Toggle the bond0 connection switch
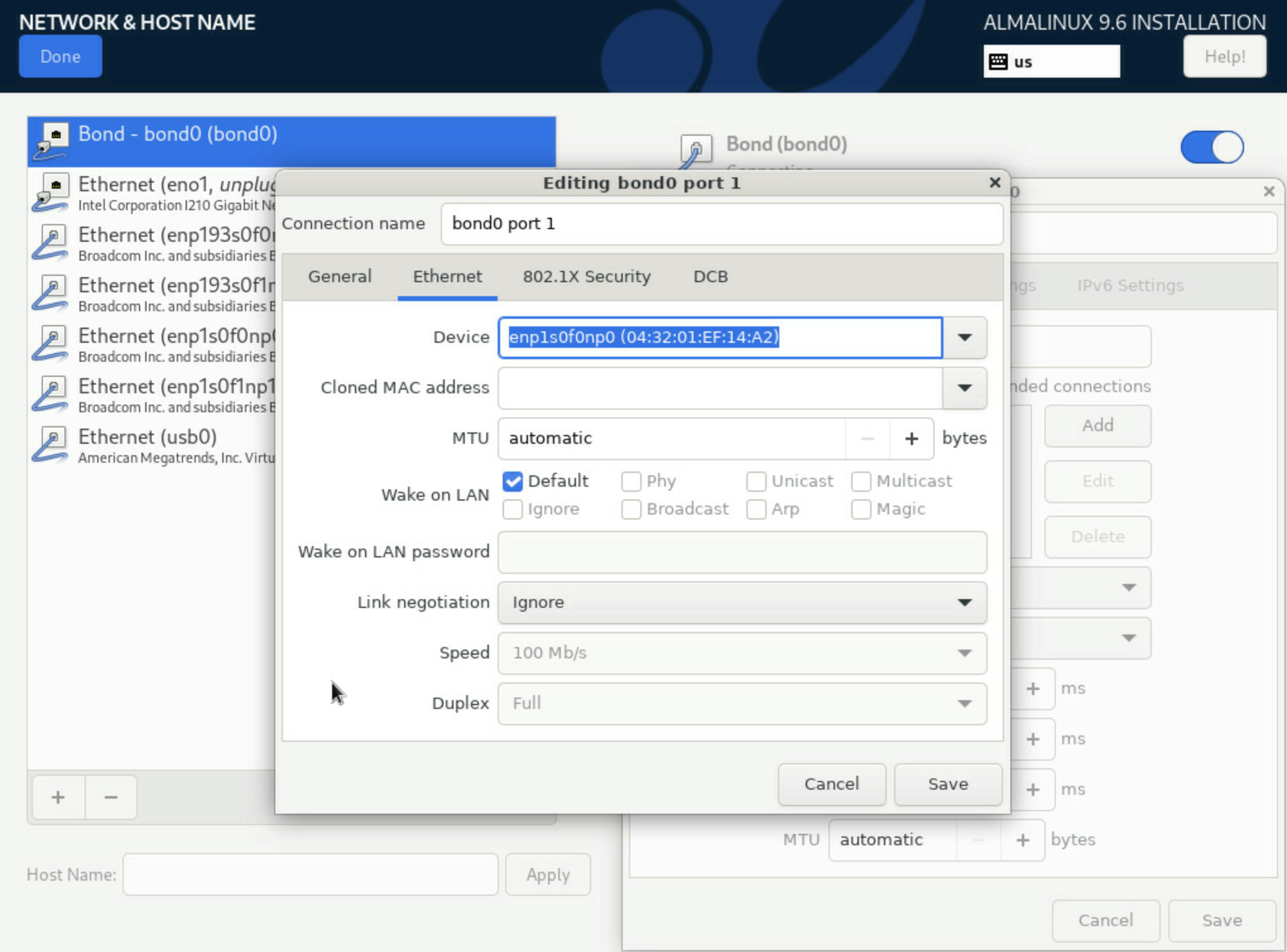Screen dimensions: 1287x952 1212,147
